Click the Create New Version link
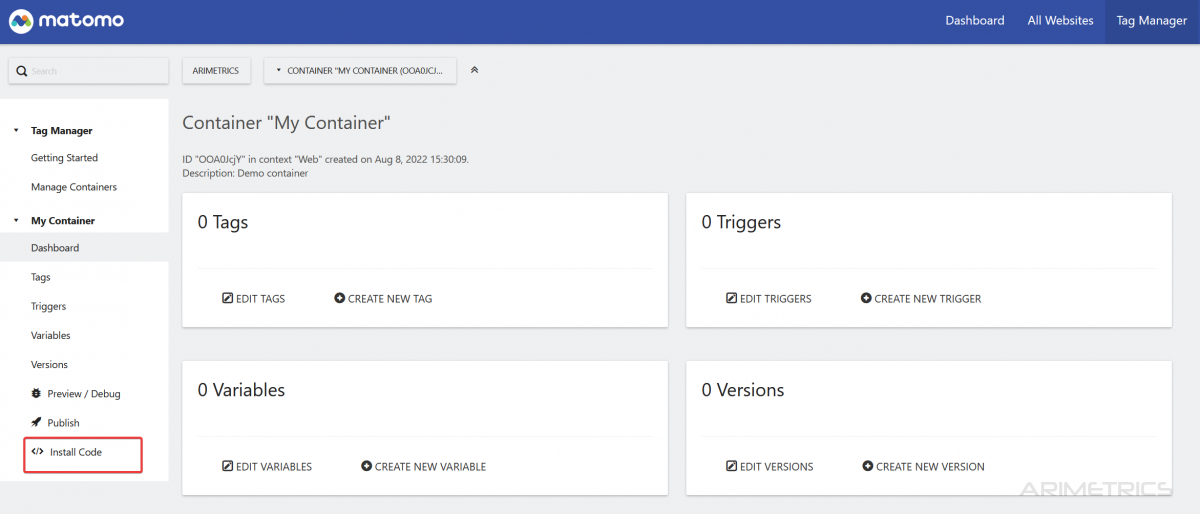This screenshot has height=514, width=1200. coord(929,467)
